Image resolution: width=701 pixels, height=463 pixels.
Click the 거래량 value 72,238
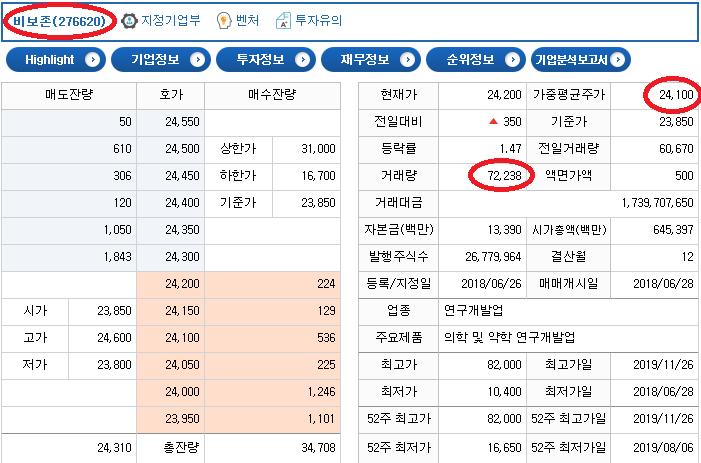coord(504,176)
